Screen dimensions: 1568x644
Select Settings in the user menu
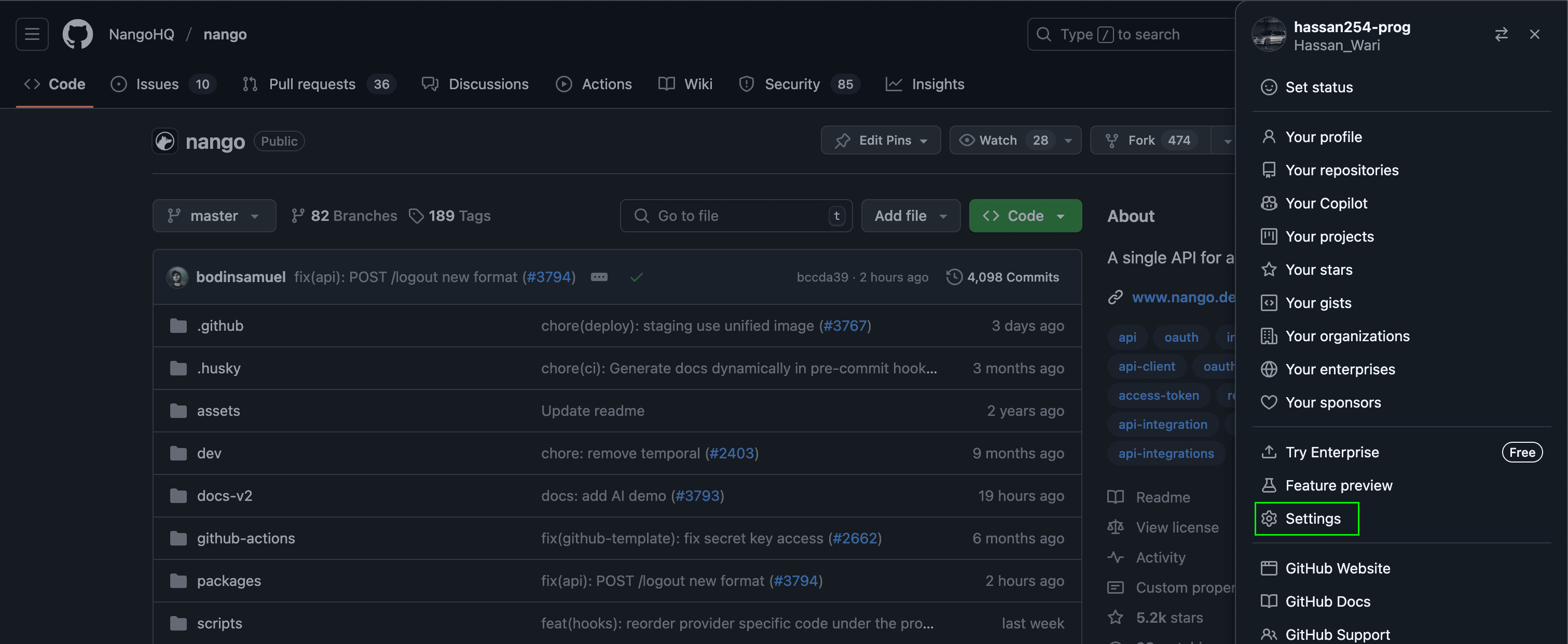pyautogui.click(x=1312, y=519)
